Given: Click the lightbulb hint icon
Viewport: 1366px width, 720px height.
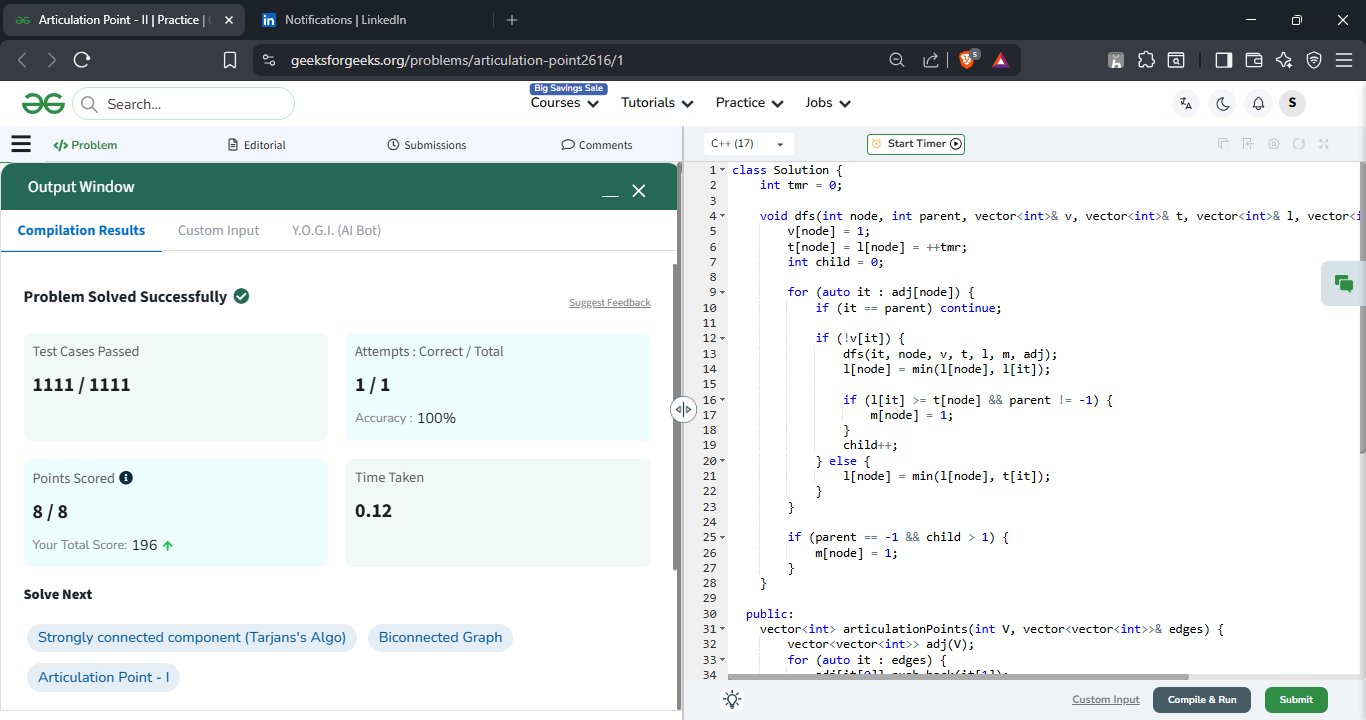Looking at the screenshot, I should (732, 700).
